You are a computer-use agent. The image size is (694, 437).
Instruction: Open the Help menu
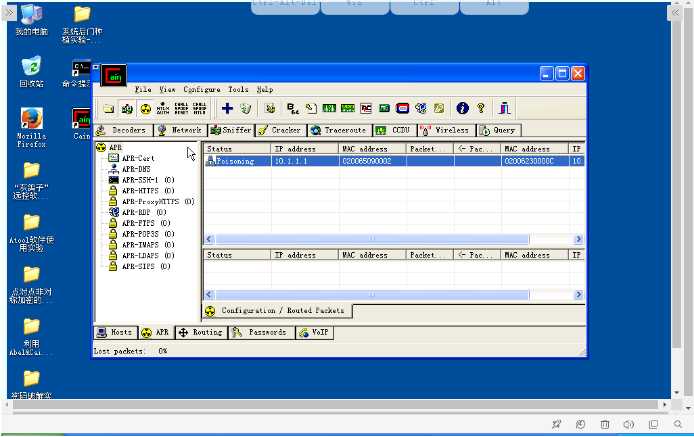(265, 89)
